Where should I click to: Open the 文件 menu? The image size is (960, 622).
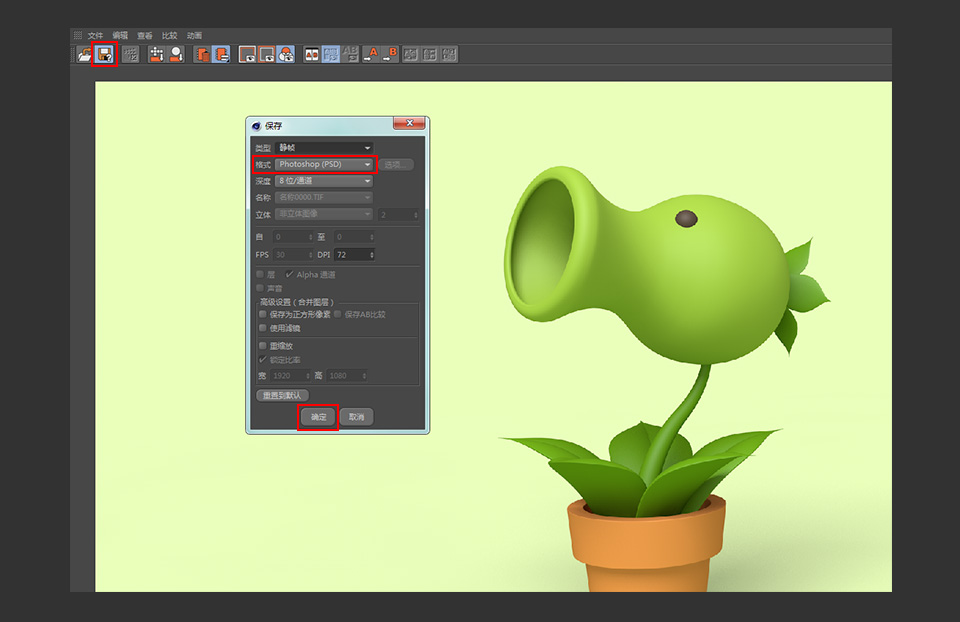pyautogui.click(x=96, y=36)
